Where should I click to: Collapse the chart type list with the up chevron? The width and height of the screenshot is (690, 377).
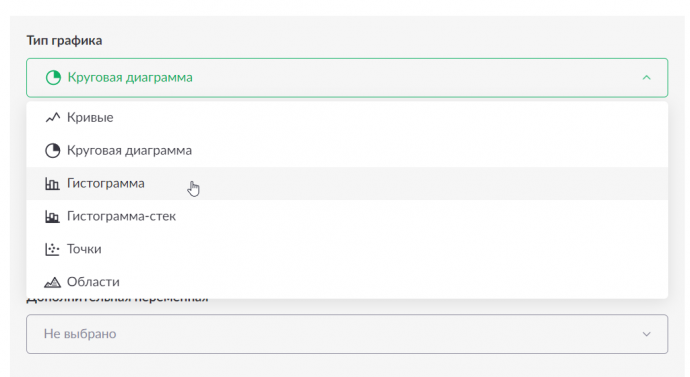[646, 77]
